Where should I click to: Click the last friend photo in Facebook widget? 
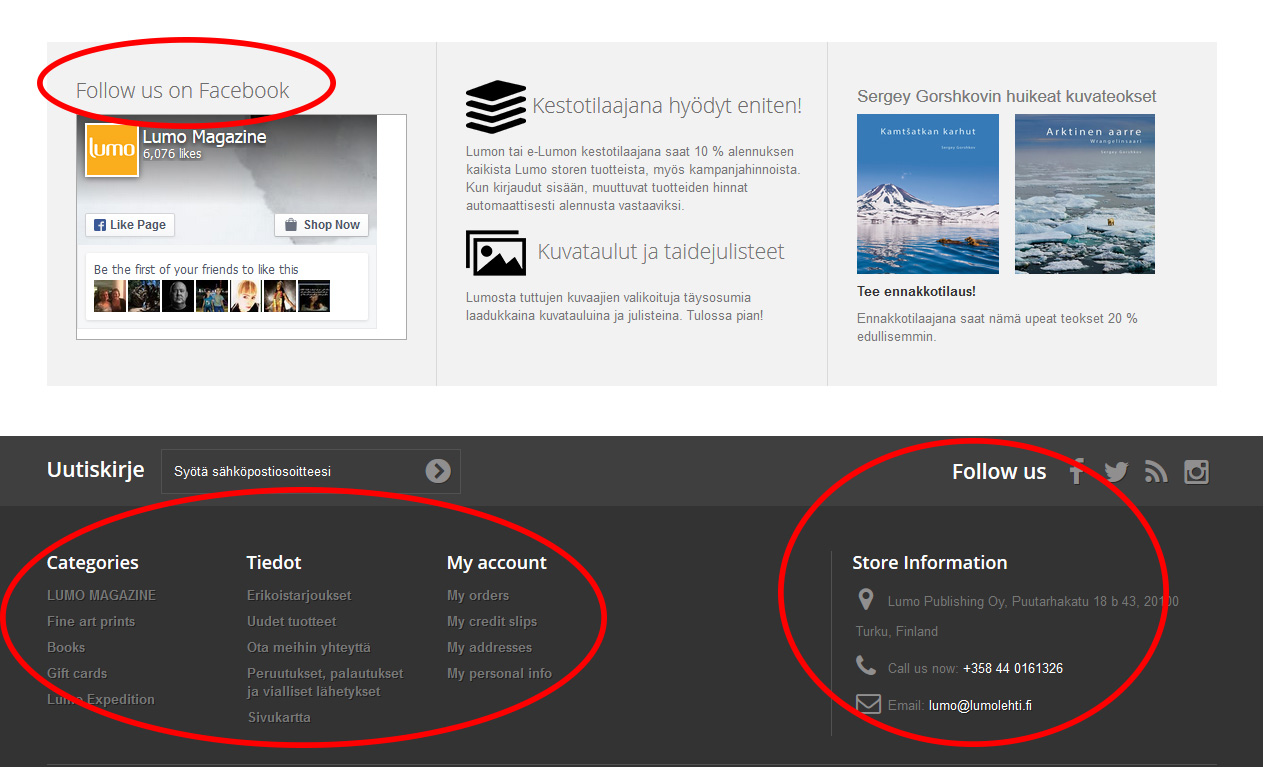[x=314, y=296]
